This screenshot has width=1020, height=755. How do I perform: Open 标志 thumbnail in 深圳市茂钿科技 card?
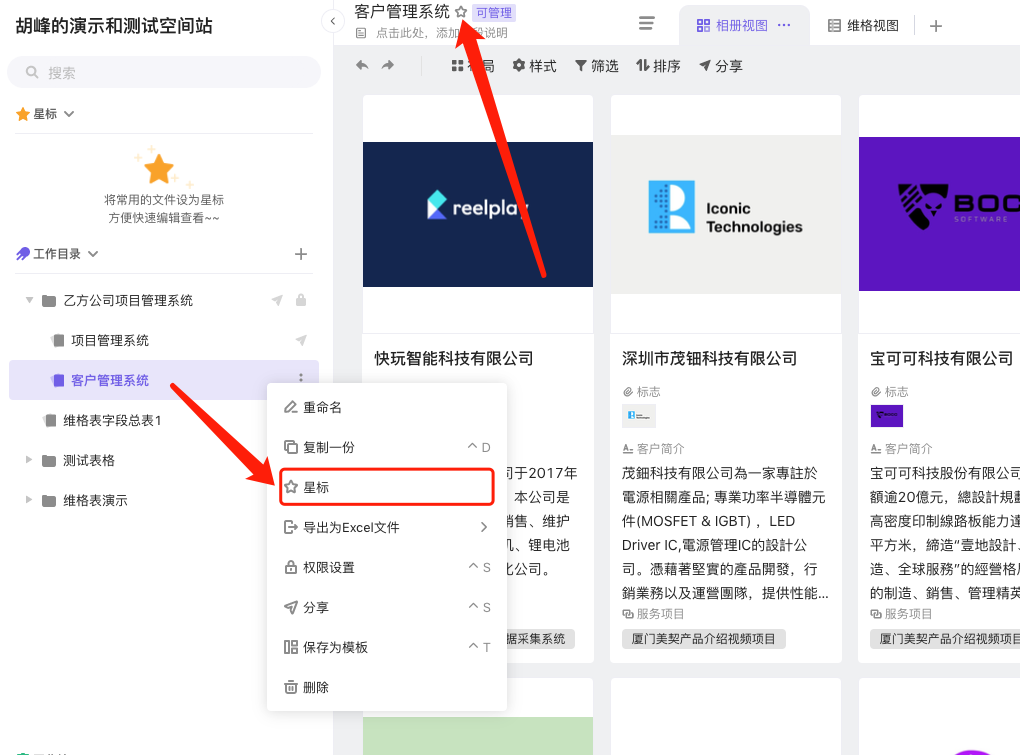coord(639,416)
